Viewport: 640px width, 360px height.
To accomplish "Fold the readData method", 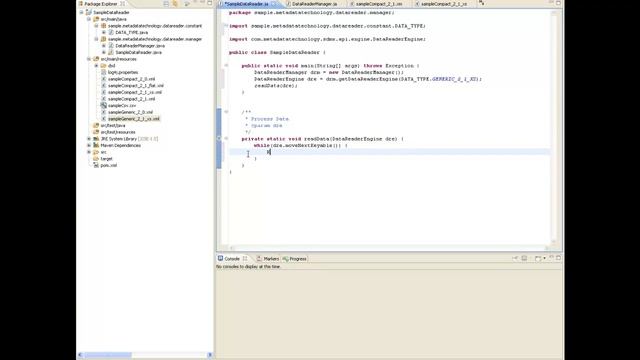I will (226, 139).
